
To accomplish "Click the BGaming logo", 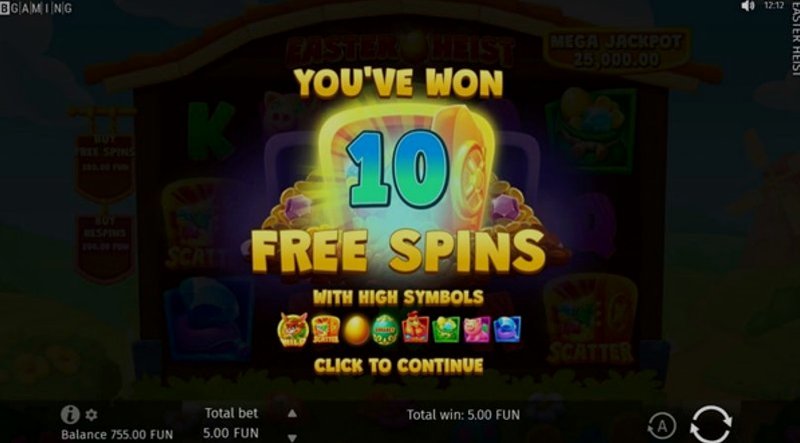I will 36,8.
